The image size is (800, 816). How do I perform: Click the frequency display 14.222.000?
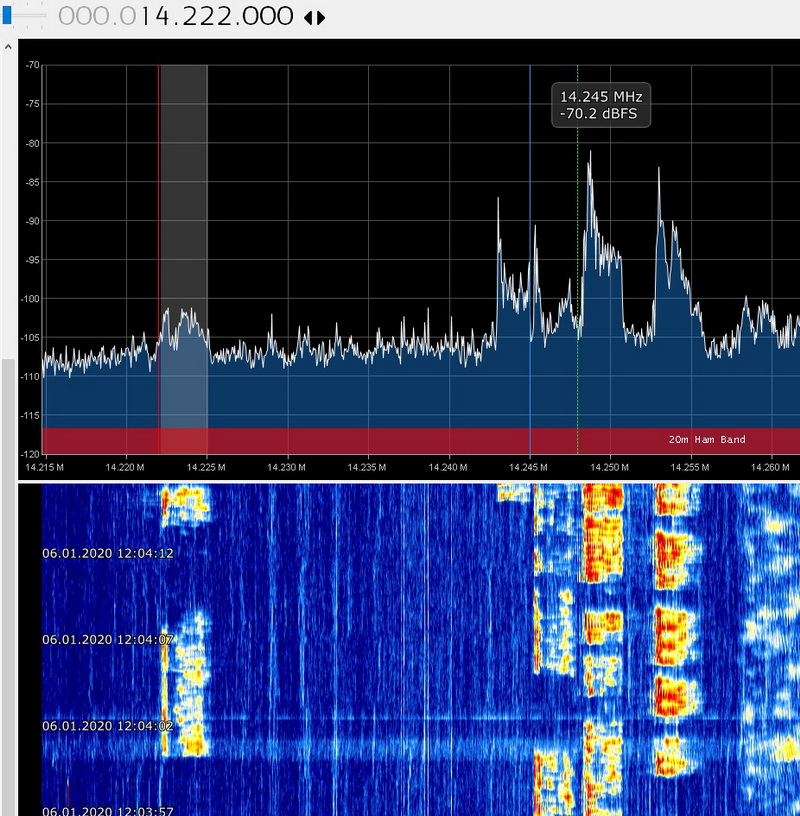point(176,16)
